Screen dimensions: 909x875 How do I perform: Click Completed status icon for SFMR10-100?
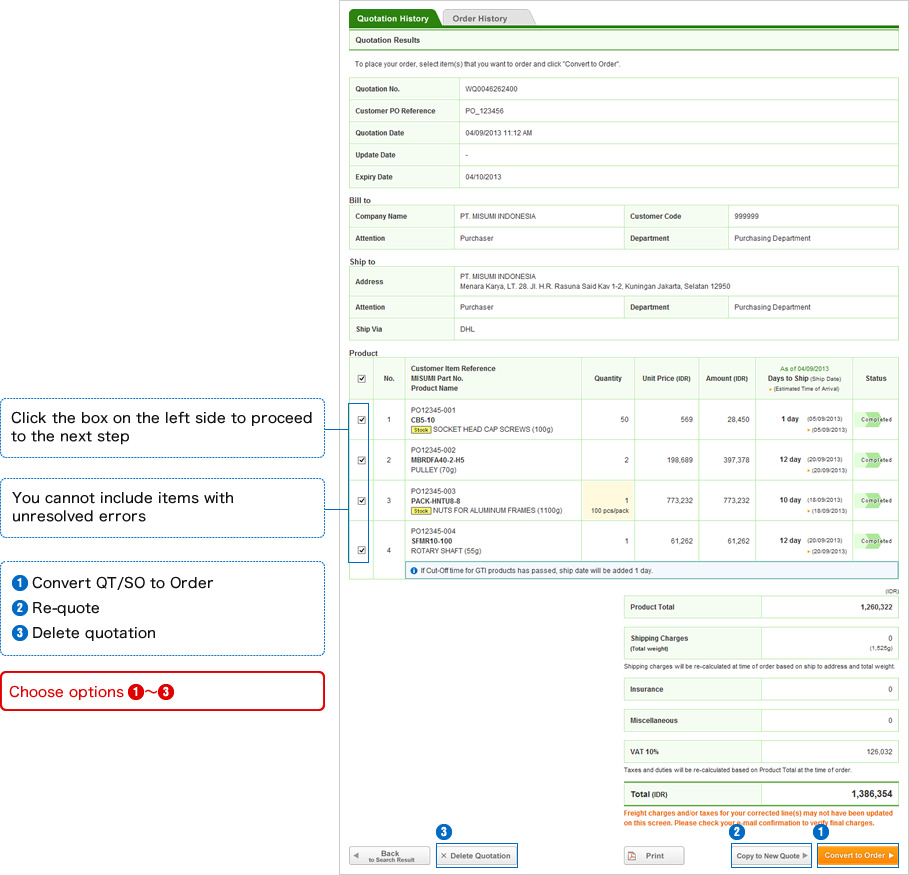[876, 541]
